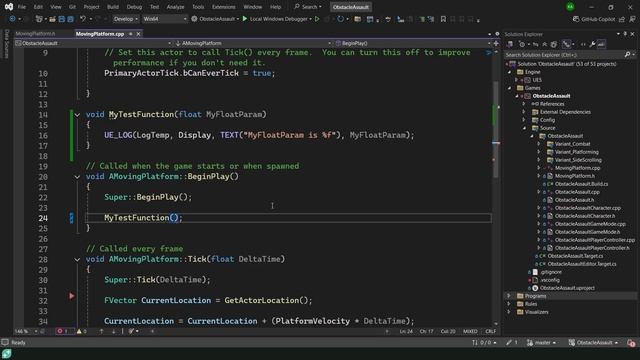
Task: Click the CRLF line ending indicator
Action: coord(490,331)
